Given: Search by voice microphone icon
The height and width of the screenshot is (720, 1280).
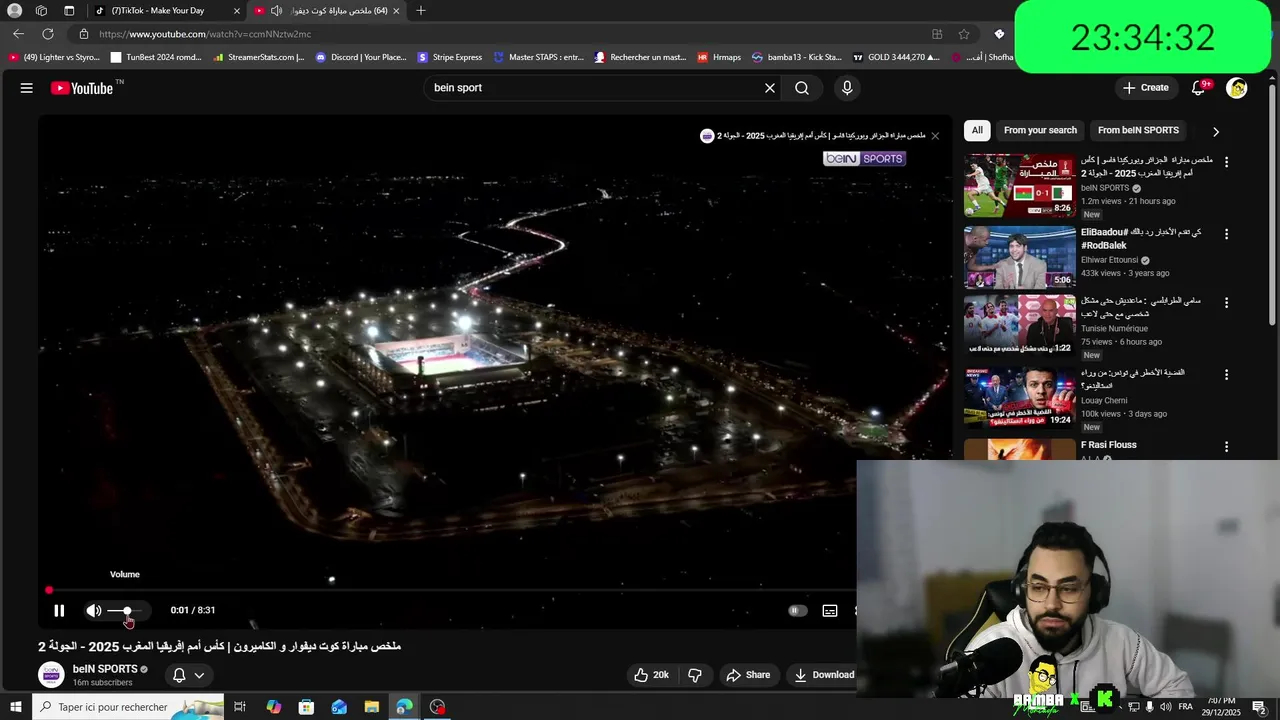Looking at the screenshot, I should (847, 88).
